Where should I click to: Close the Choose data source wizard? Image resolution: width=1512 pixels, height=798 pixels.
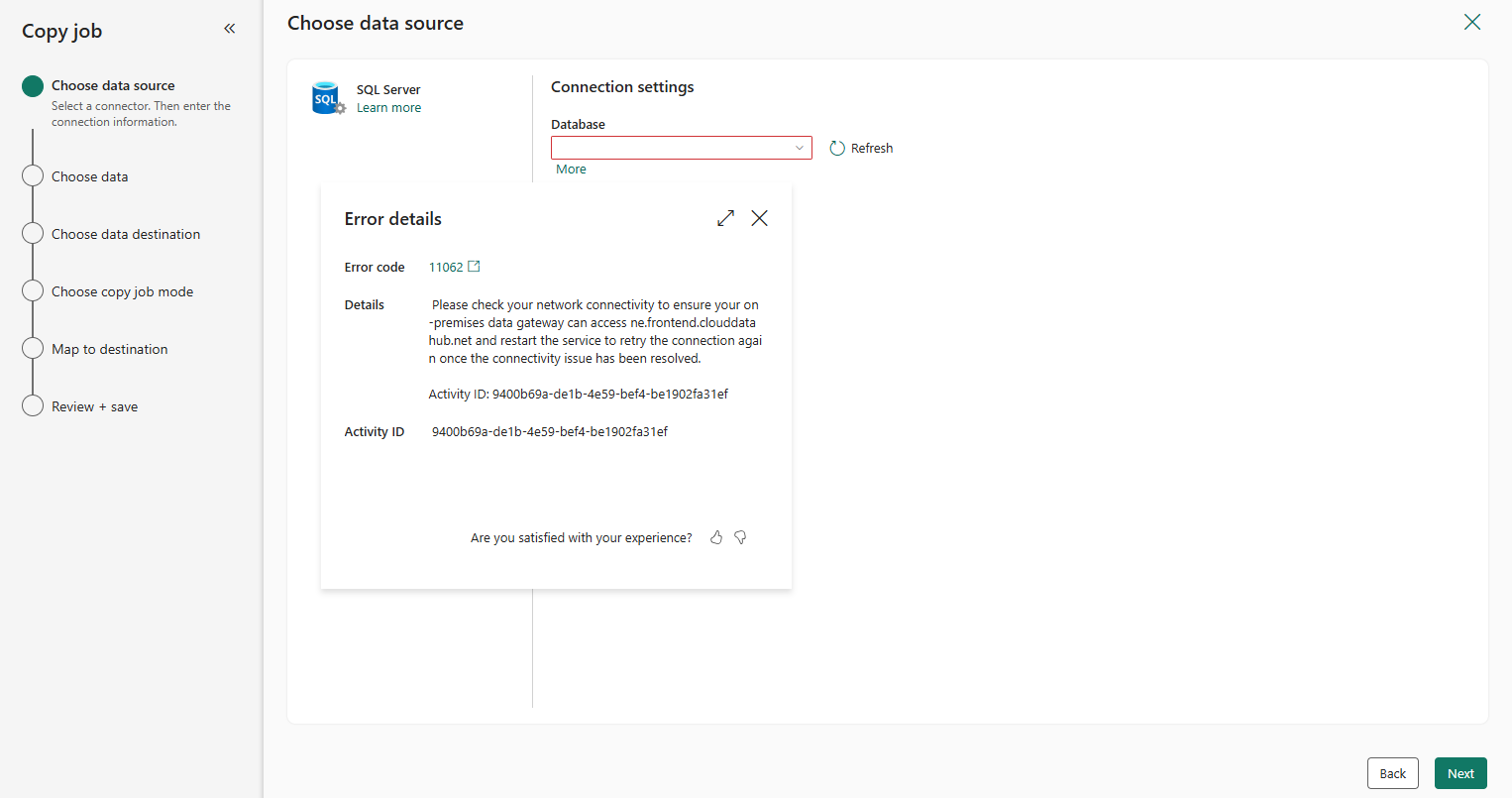1472,22
